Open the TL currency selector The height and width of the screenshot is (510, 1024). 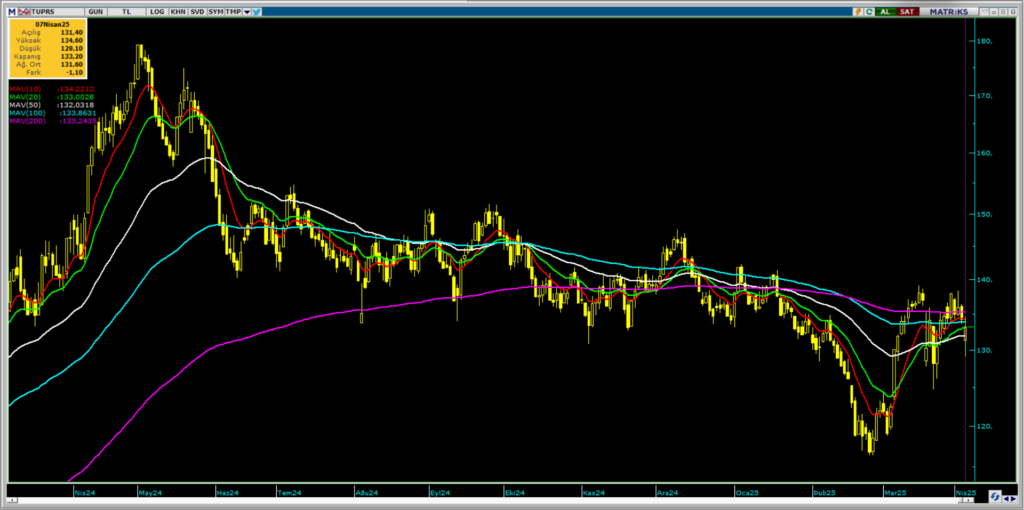[127, 11]
